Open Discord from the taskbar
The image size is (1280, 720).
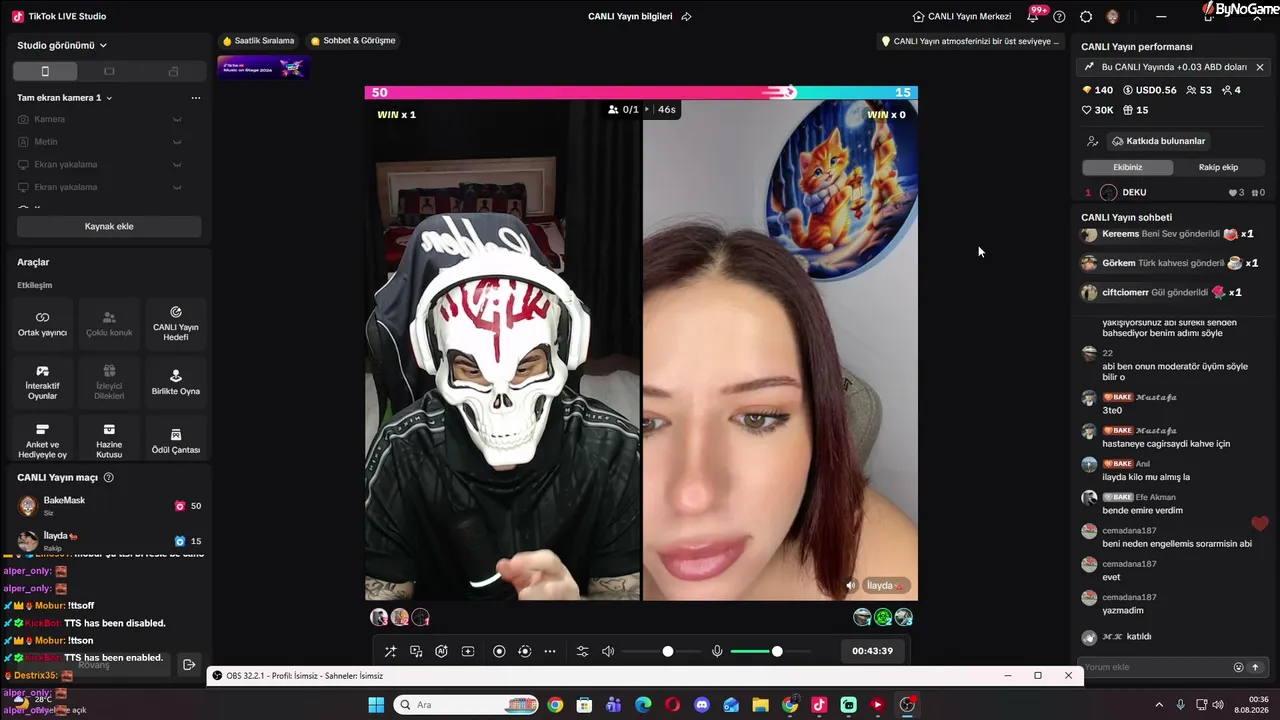[x=702, y=705]
